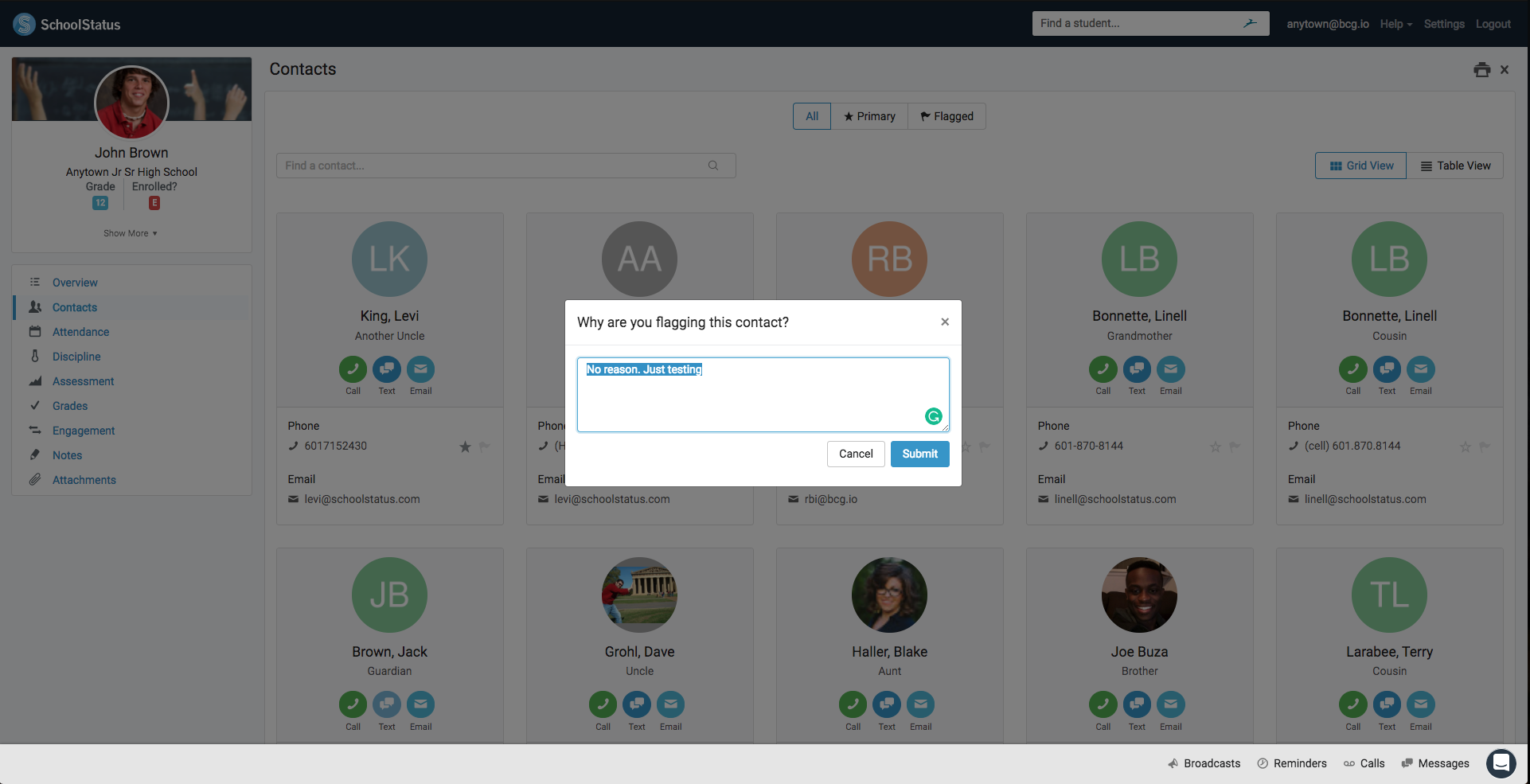Click the search icon in Find a contact
The width and height of the screenshot is (1530, 784).
pyautogui.click(x=713, y=166)
